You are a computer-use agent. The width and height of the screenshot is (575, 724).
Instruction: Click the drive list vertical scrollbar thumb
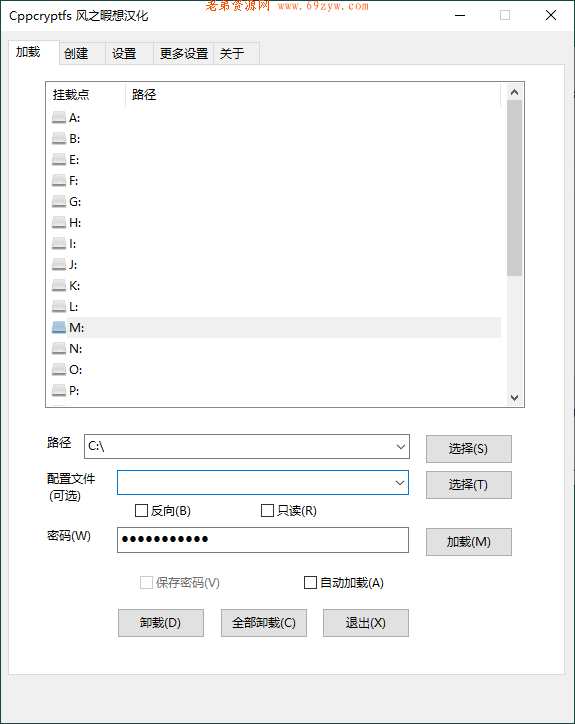pyautogui.click(x=514, y=187)
